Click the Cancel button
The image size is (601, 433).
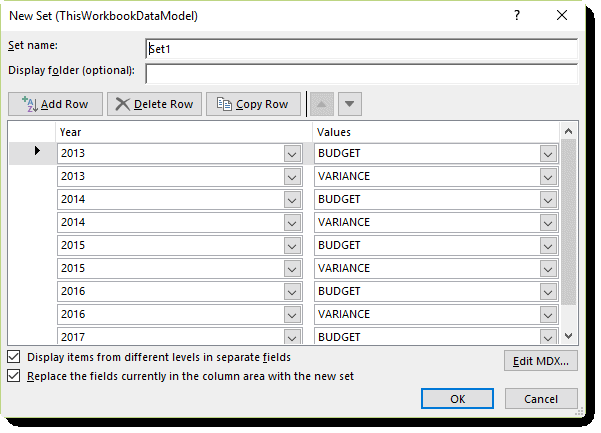coord(541,399)
